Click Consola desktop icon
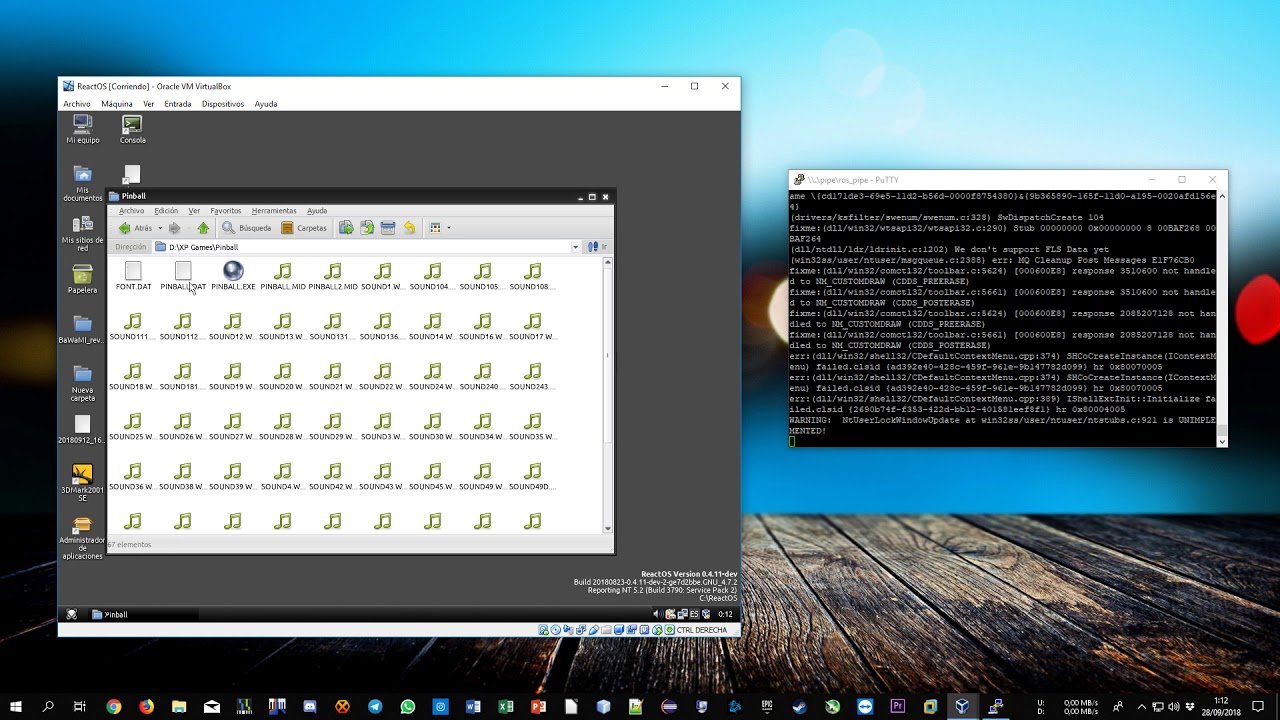This screenshot has height=720, width=1280. (x=132, y=129)
